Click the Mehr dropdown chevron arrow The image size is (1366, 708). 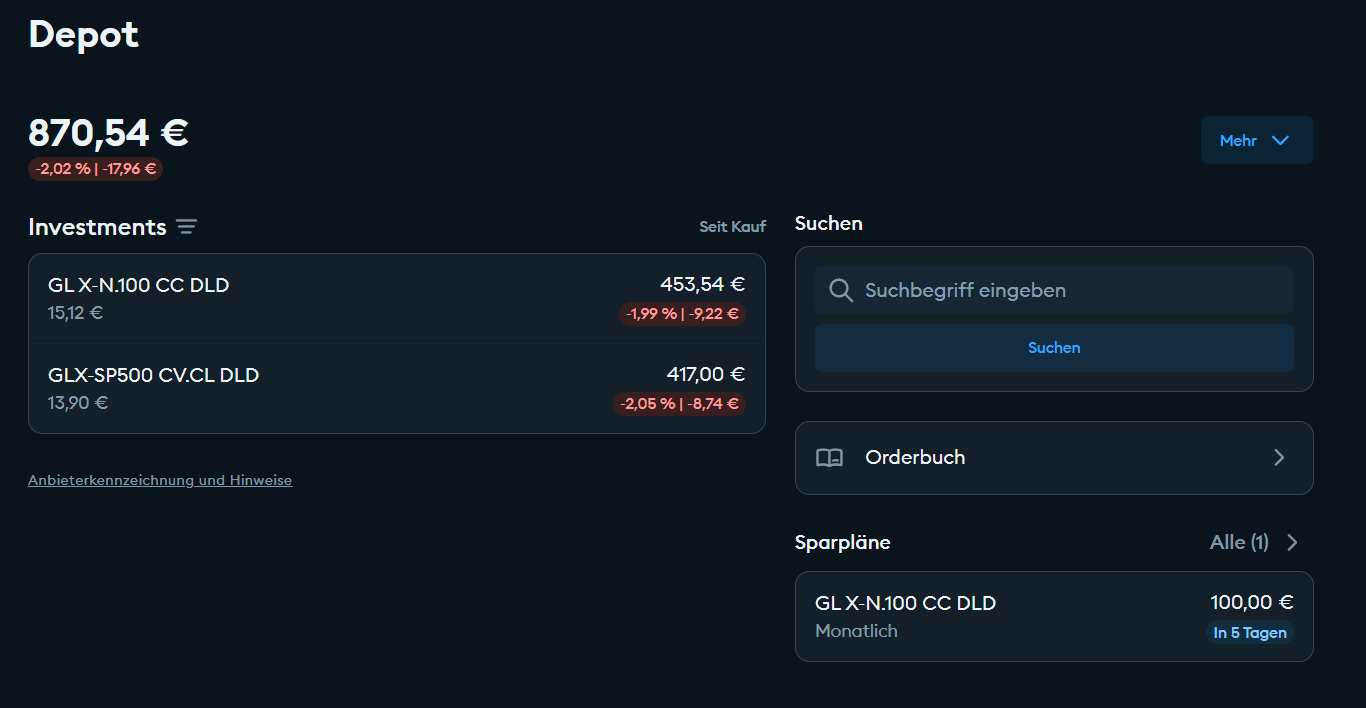click(1280, 141)
